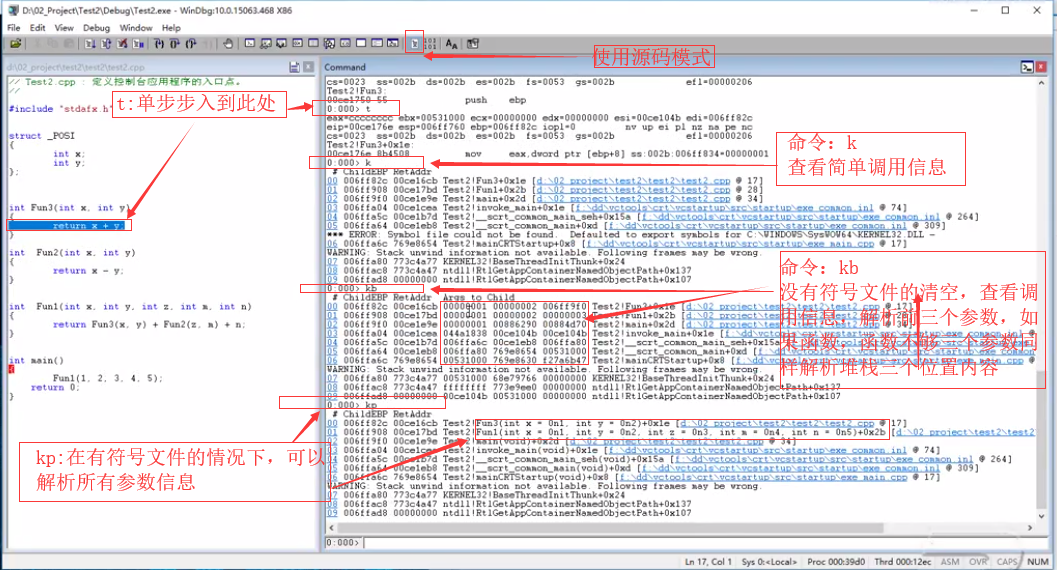This screenshot has width=1057, height=570.
Task: Enable Source mode on toolbar icon
Action: coord(415,44)
